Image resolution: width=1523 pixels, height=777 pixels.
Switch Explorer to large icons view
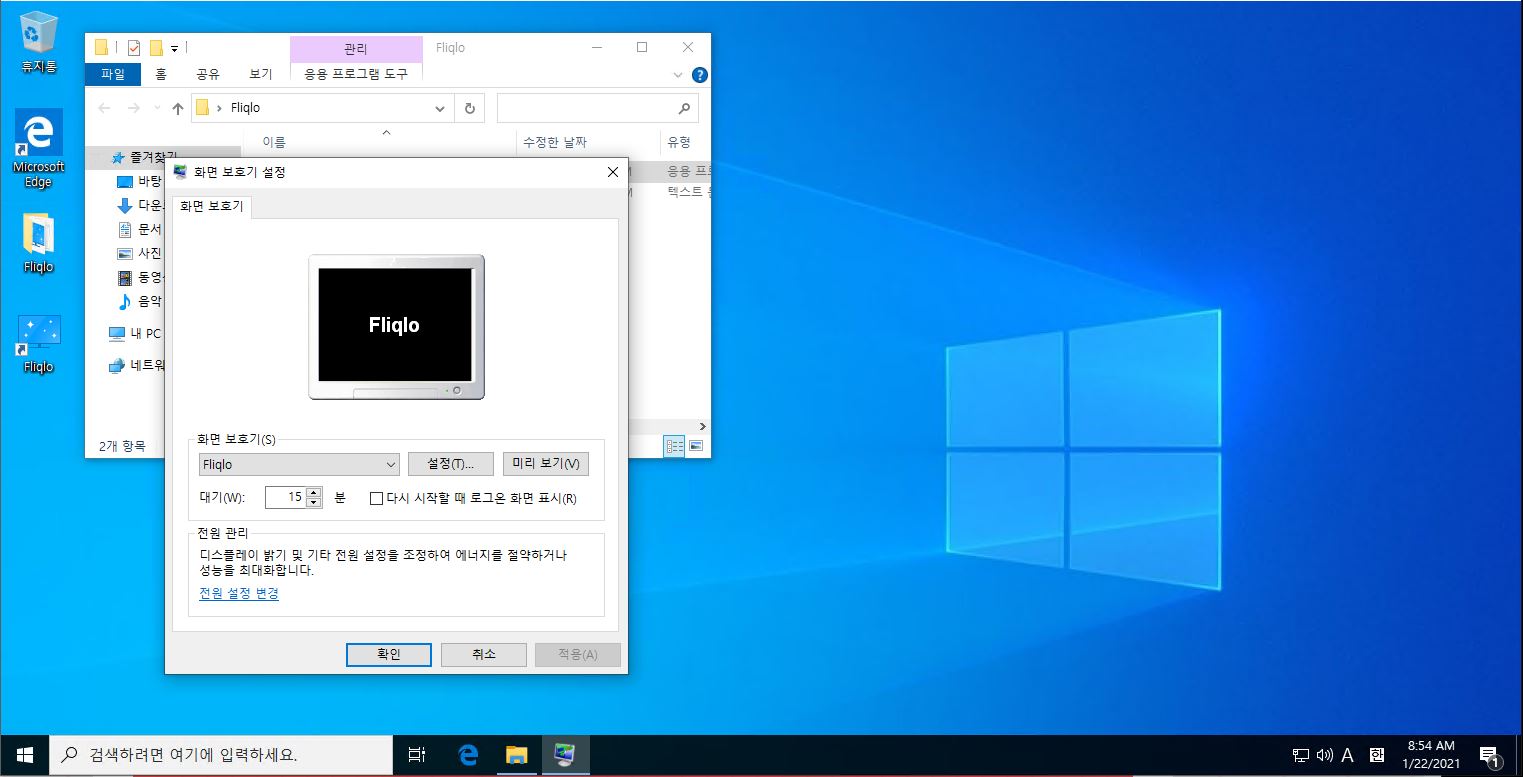(x=696, y=446)
